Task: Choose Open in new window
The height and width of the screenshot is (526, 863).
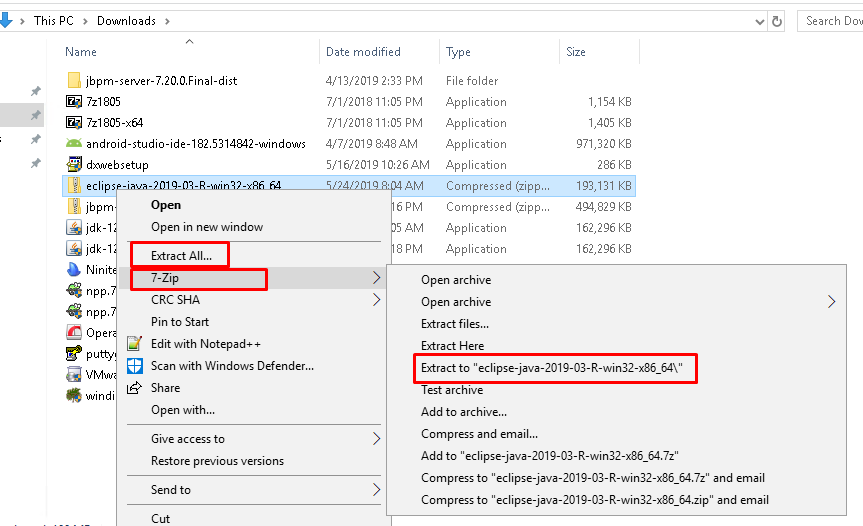Action: coord(207,227)
